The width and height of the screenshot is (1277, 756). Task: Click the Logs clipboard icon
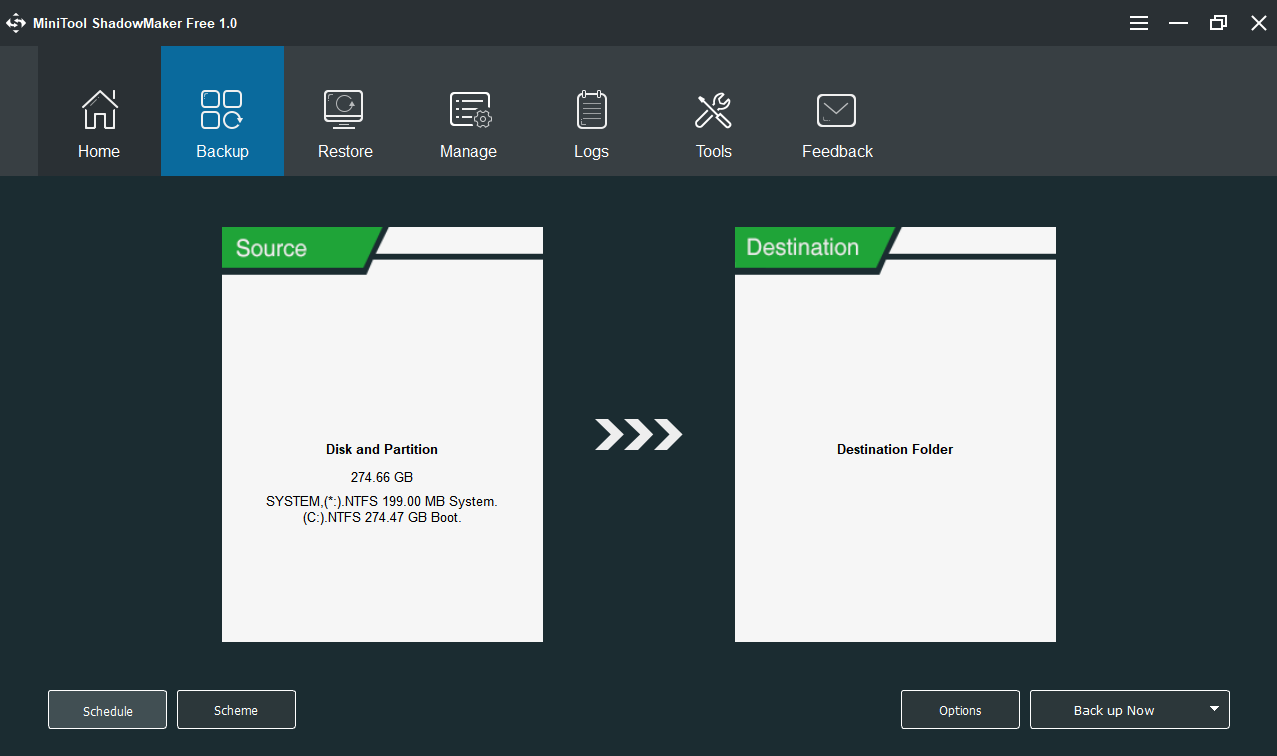[x=592, y=110]
